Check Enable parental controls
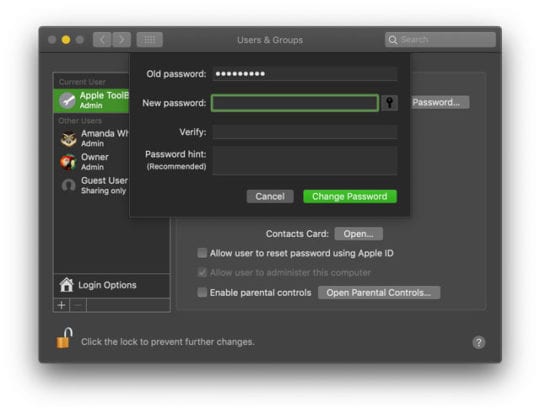The height and width of the screenshot is (414, 540). [x=202, y=292]
